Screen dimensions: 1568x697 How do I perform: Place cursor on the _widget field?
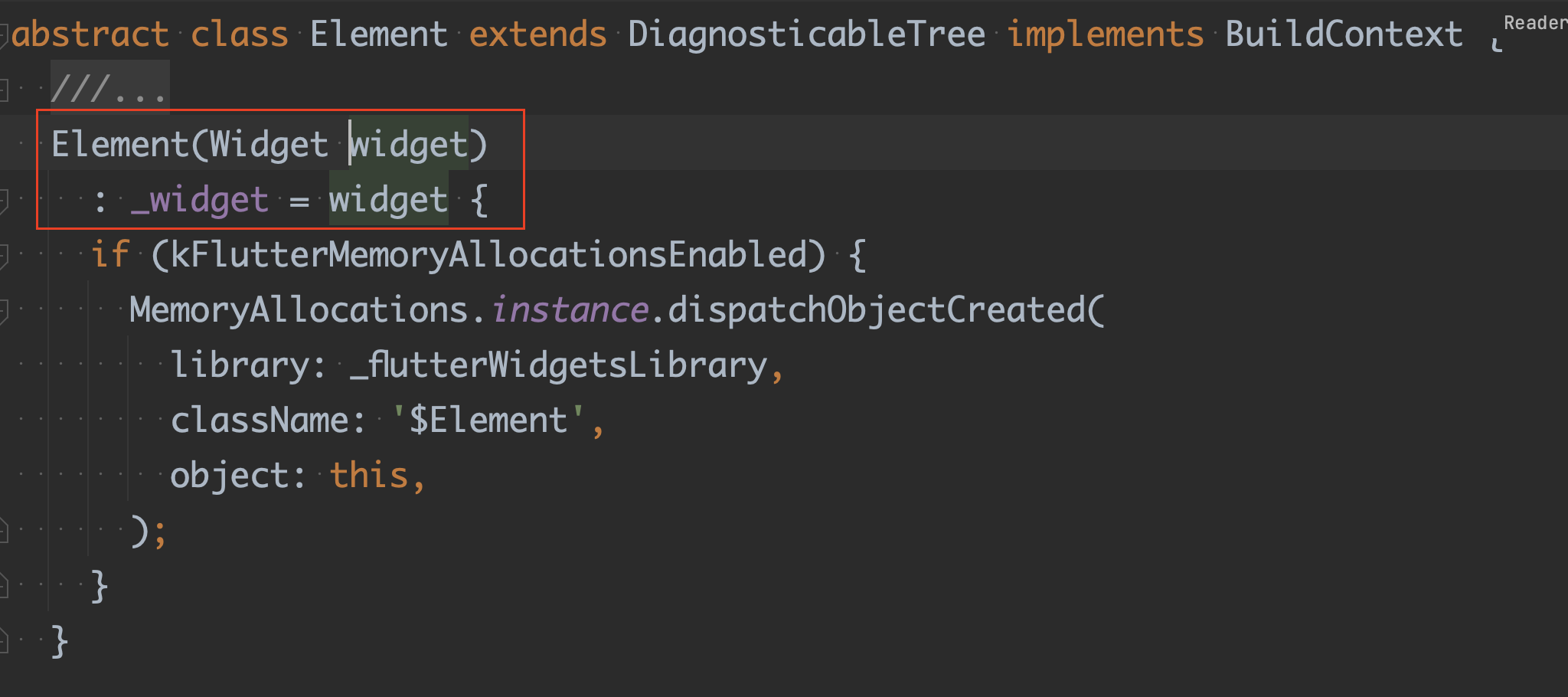click(x=200, y=200)
